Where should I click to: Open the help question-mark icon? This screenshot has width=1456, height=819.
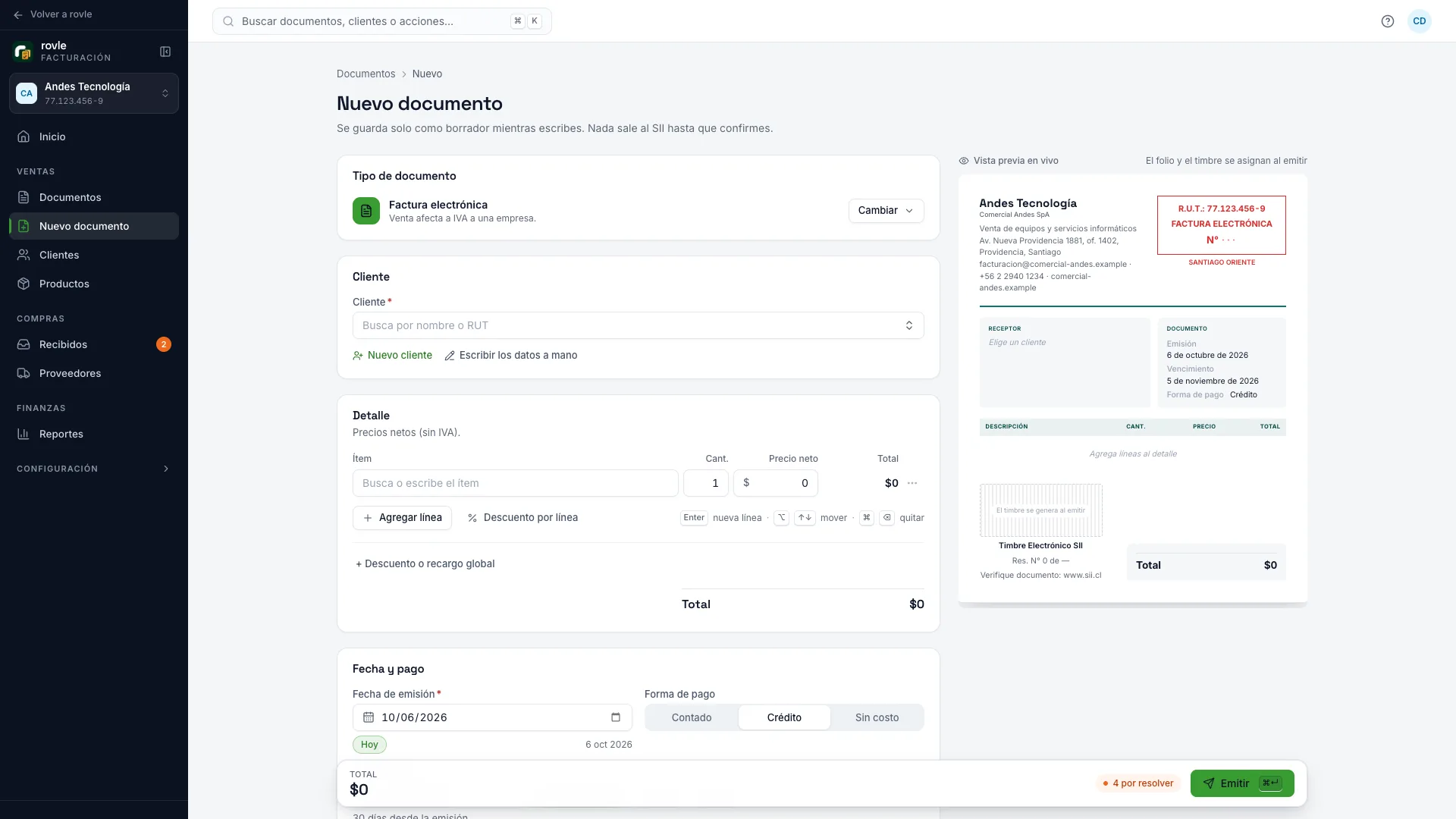tap(1388, 21)
